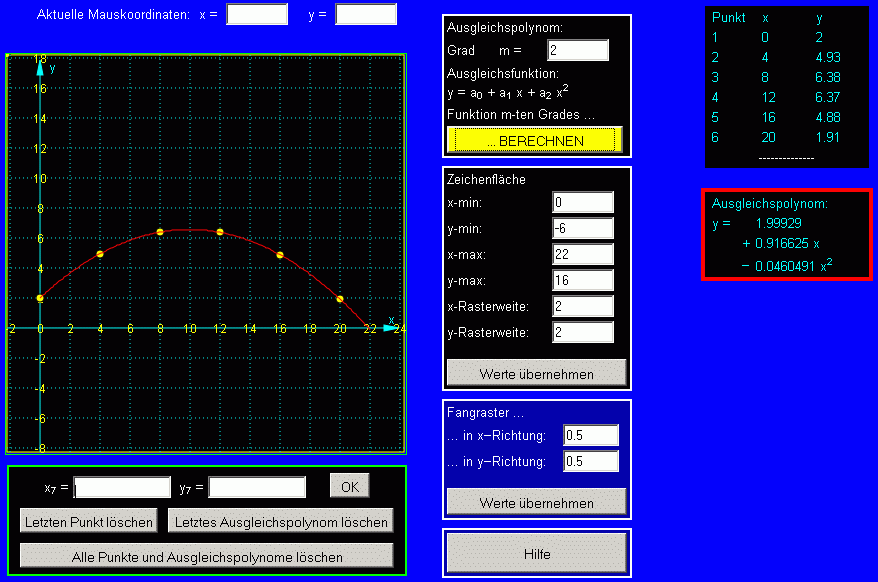Click the y-Rasterweite input field

pos(582,332)
